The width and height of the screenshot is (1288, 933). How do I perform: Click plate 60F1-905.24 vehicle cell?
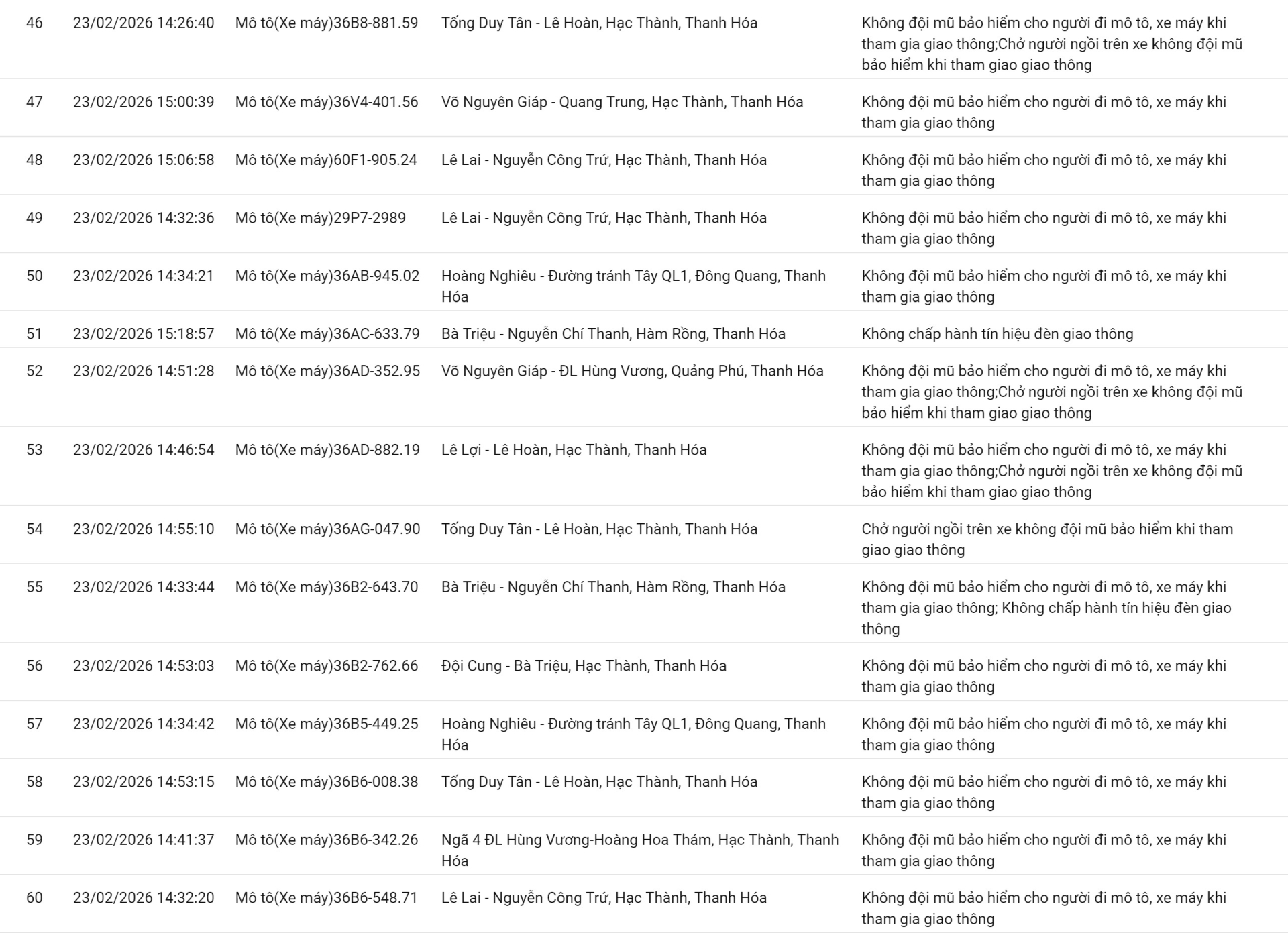pos(326,160)
